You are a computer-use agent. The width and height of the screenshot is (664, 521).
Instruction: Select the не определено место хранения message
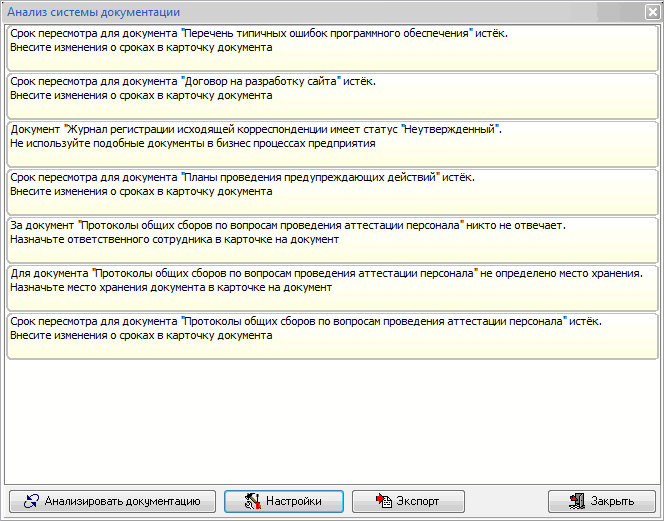click(332, 288)
